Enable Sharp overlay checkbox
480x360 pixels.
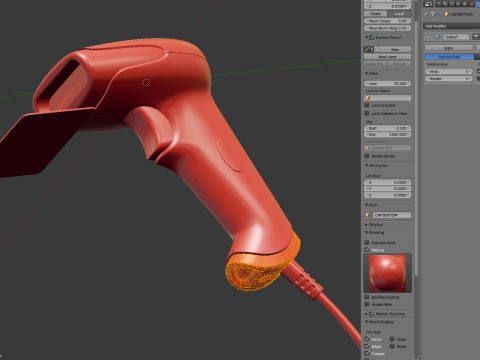[392, 339]
